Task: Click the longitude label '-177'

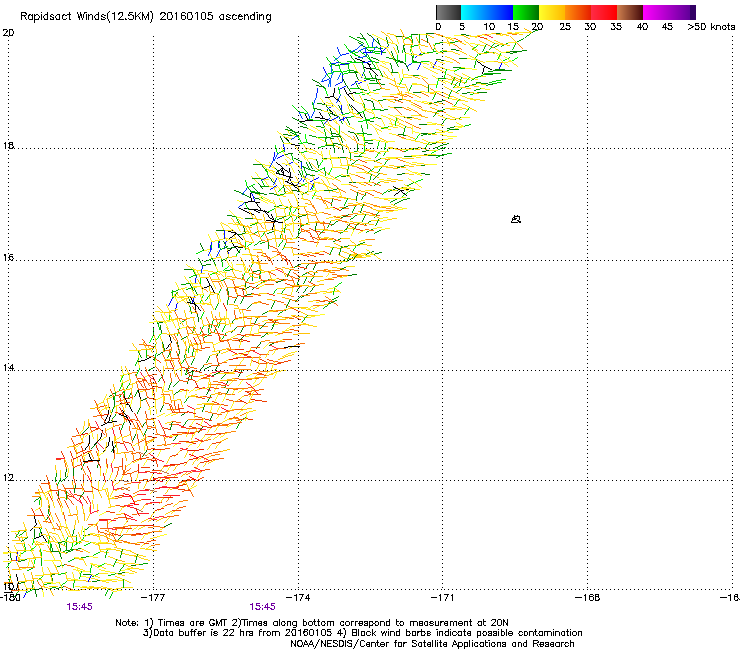Action: (x=153, y=598)
